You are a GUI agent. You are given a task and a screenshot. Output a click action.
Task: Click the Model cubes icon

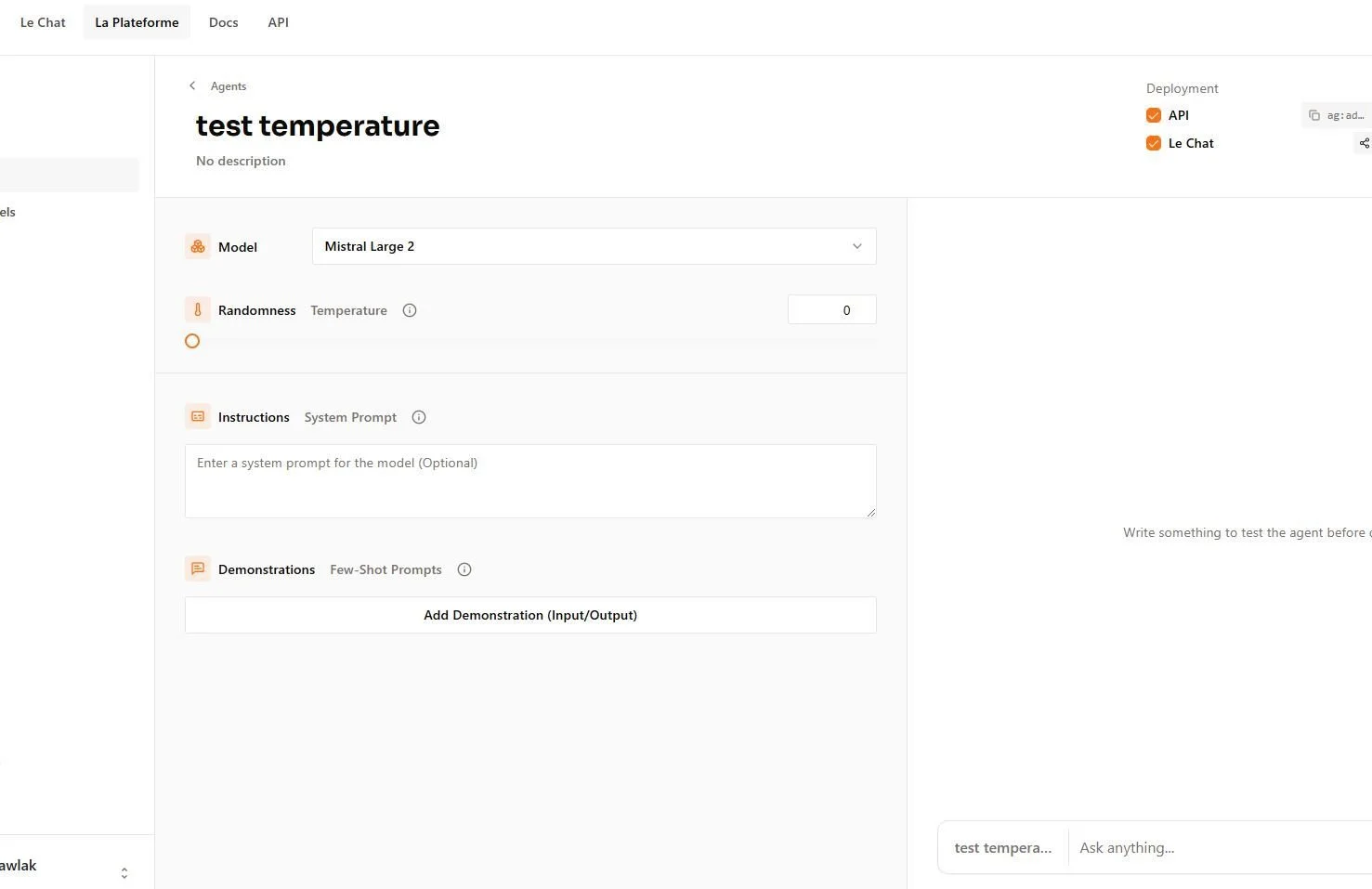tap(198, 246)
